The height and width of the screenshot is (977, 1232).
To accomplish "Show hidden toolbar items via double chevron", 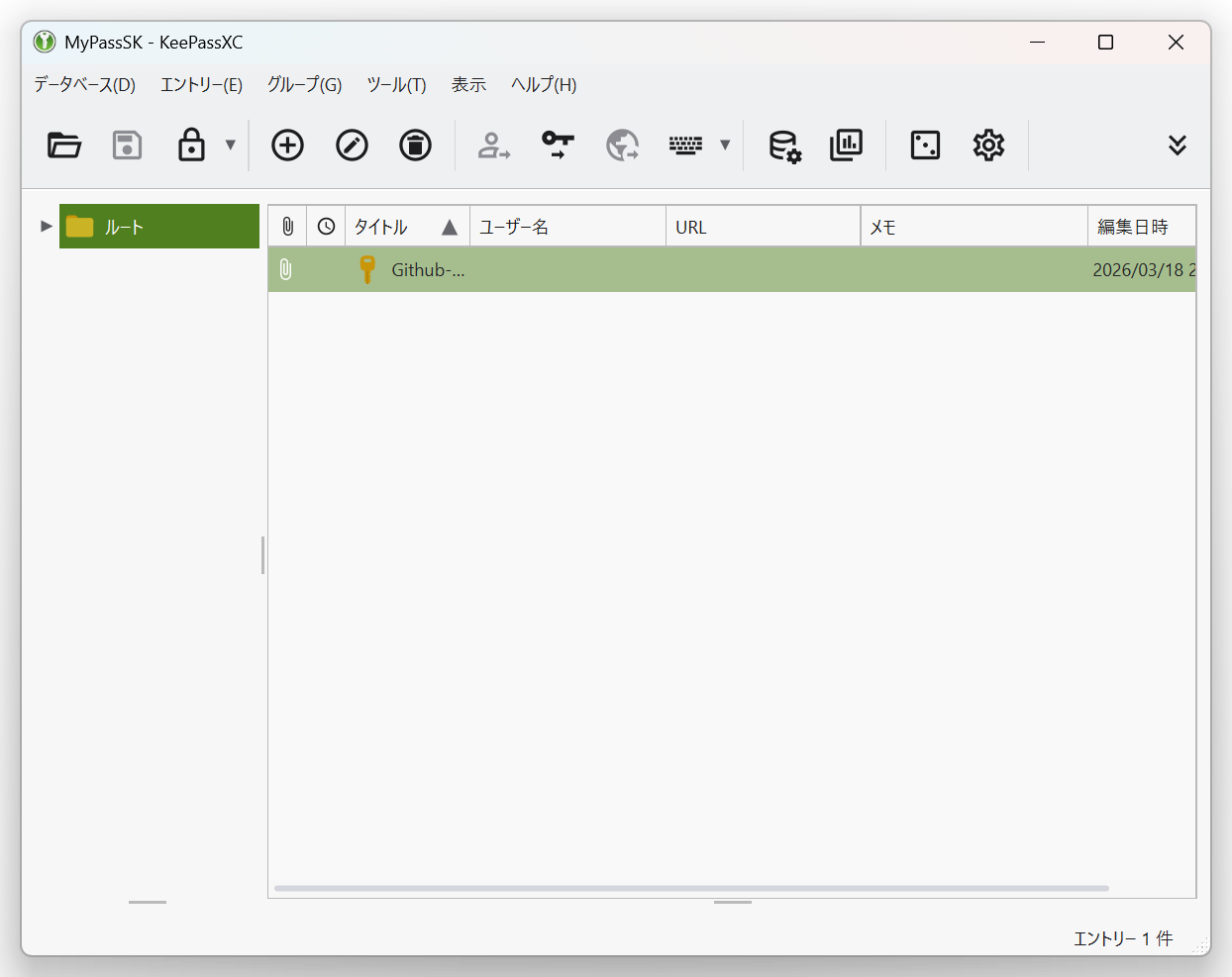I will (1177, 146).
